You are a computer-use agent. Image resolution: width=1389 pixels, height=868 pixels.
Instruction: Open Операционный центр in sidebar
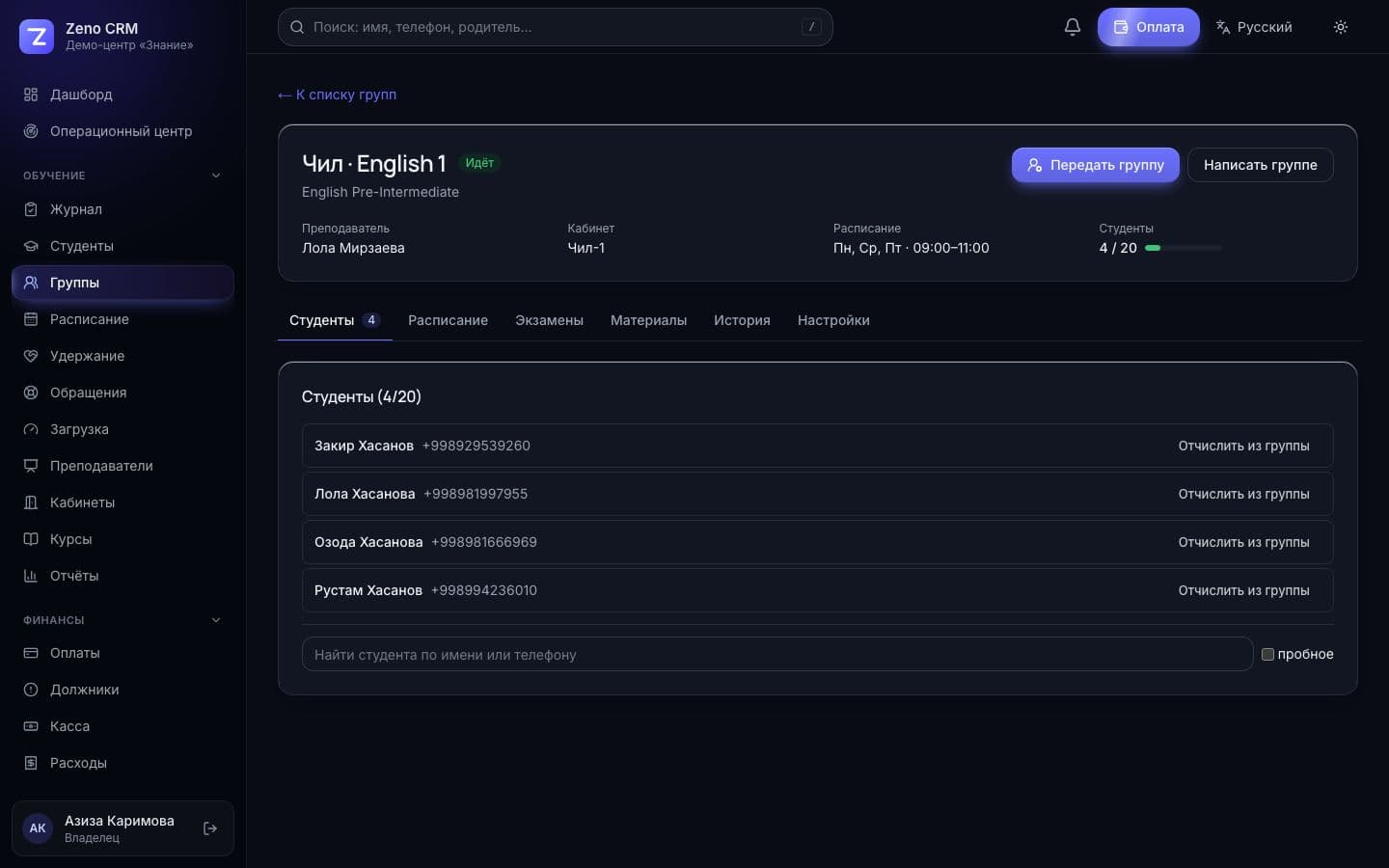[123, 131]
